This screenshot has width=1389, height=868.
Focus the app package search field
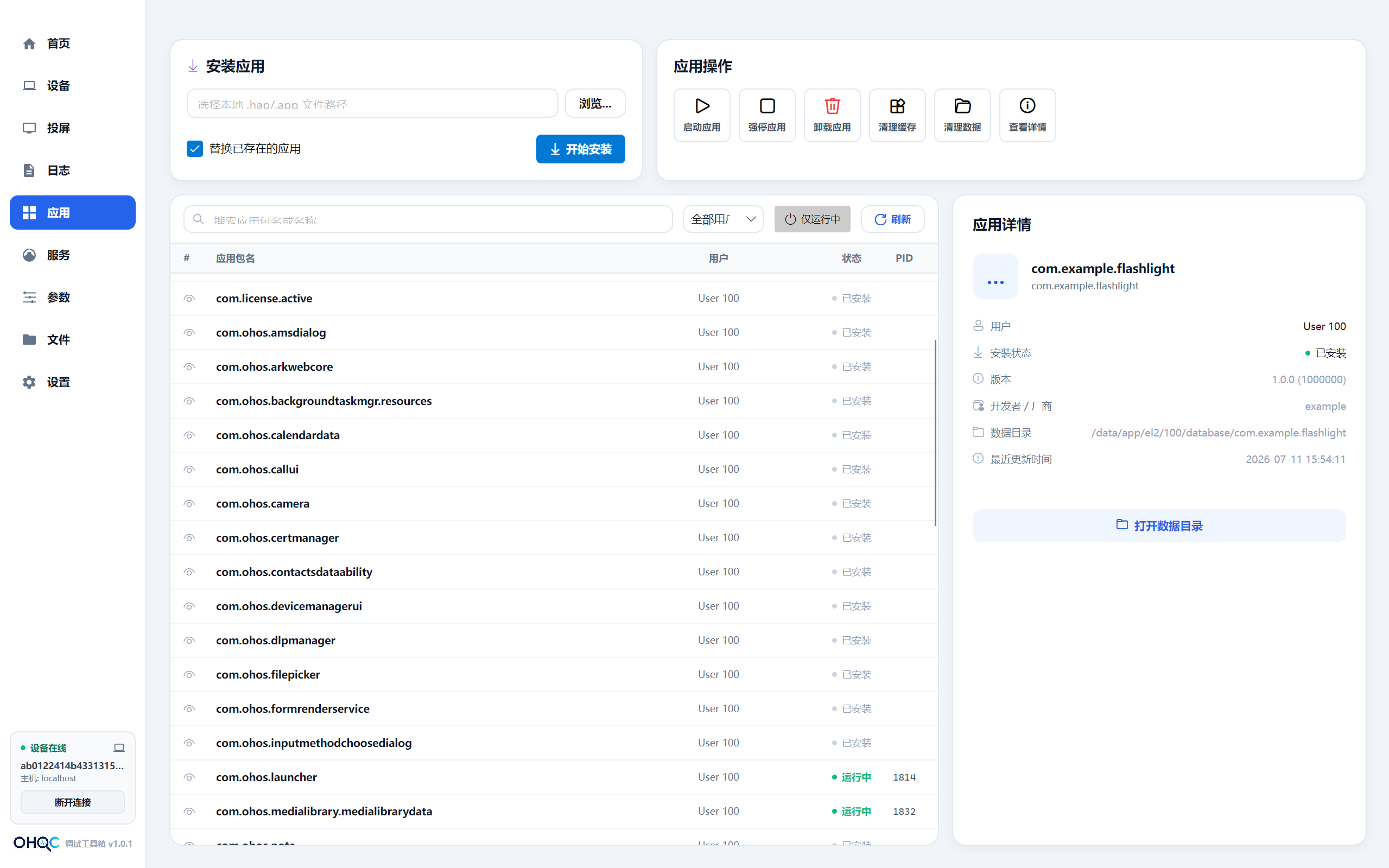[x=428, y=219]
